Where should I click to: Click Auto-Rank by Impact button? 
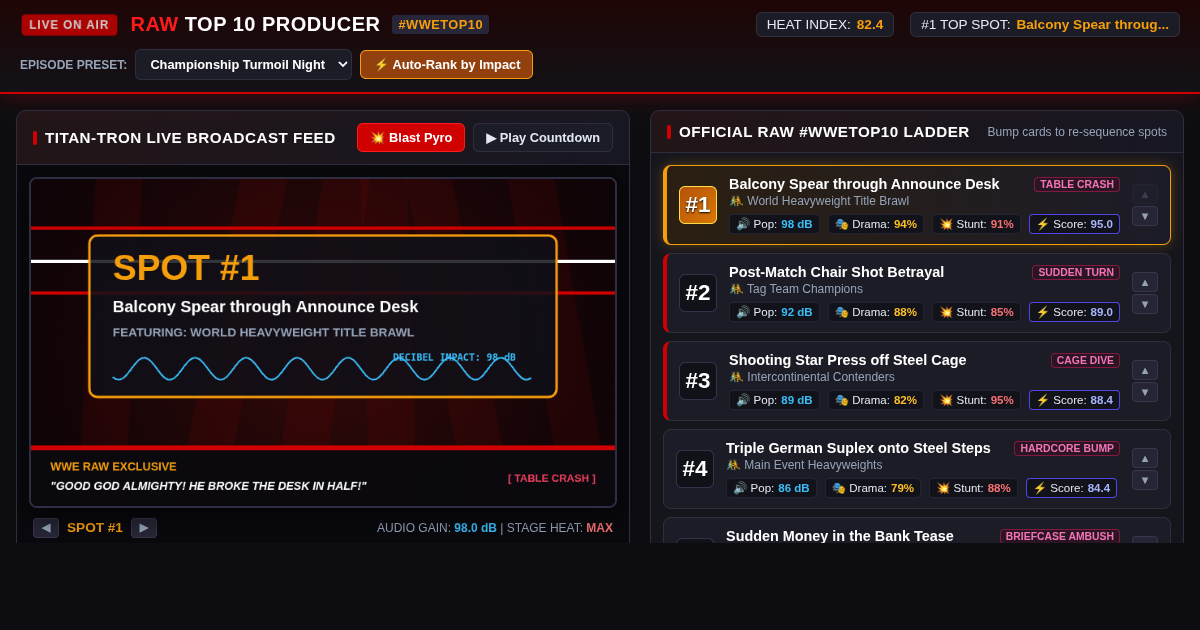446,64
